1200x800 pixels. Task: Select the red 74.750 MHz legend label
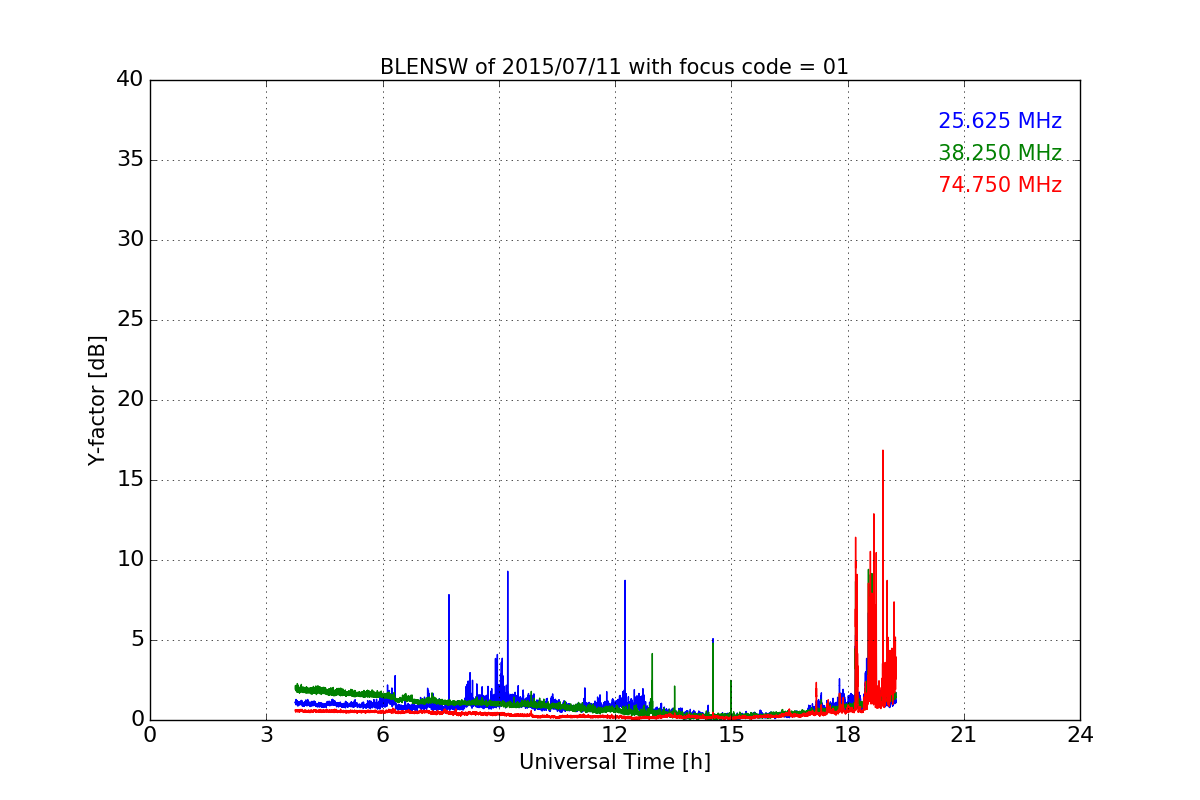pos(1000,185)
